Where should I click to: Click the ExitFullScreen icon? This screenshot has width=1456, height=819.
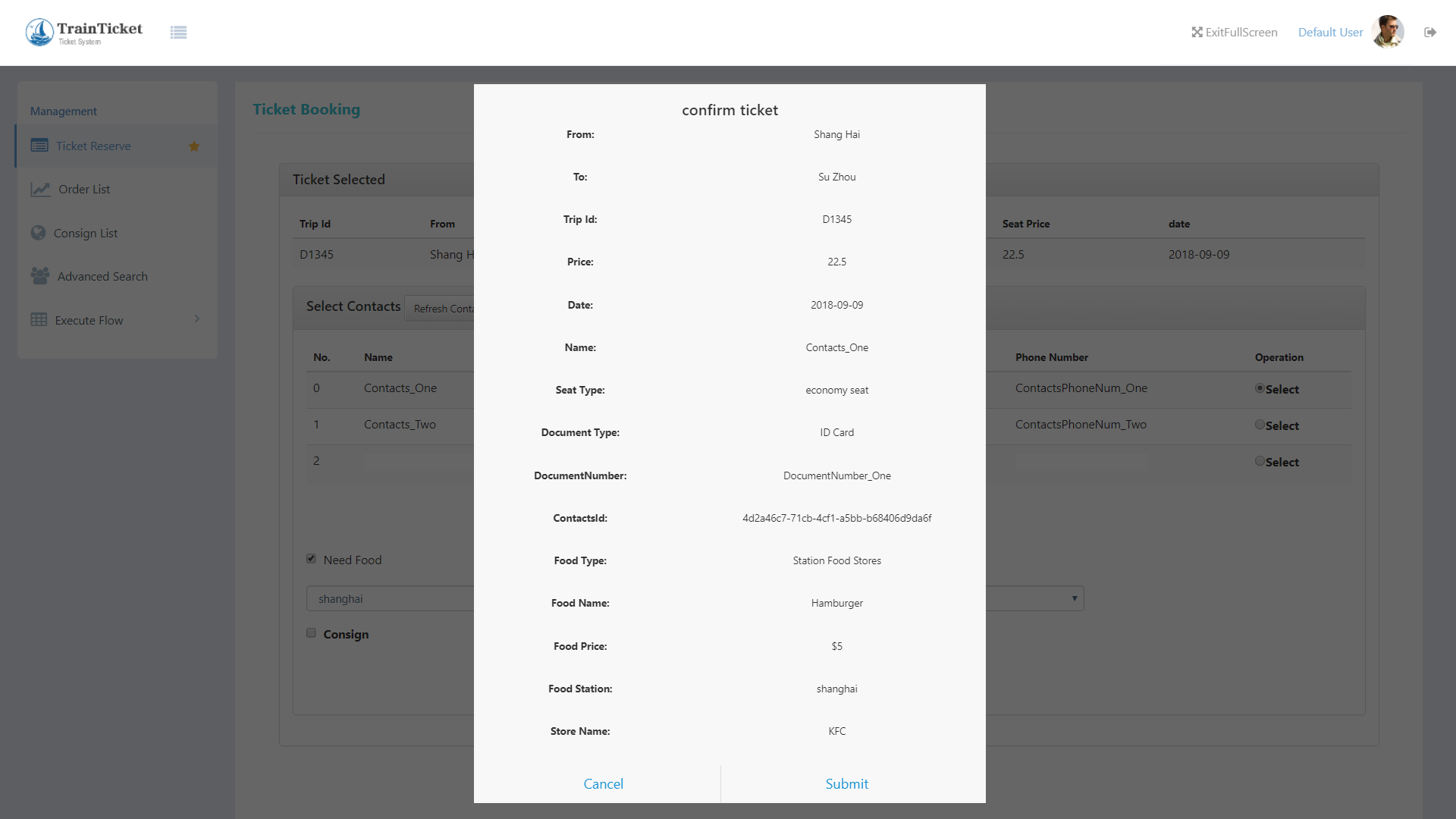coord(1198,32)
